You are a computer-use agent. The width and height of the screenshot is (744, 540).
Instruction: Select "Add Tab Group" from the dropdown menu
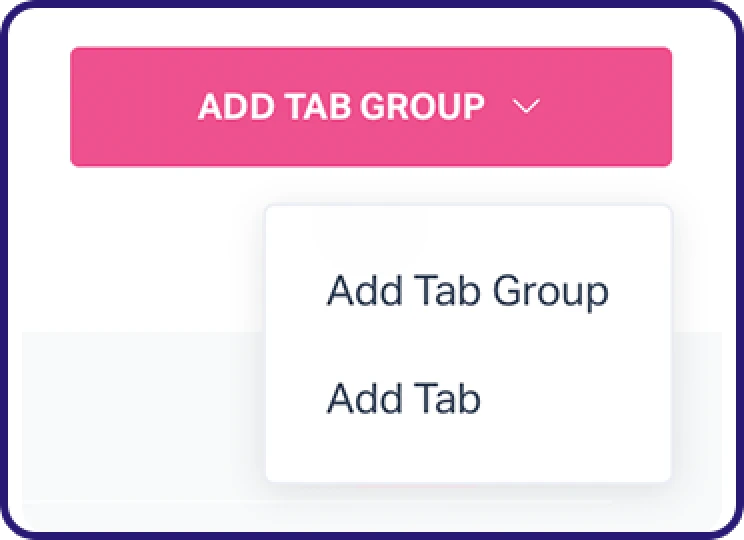pos(467,291)
